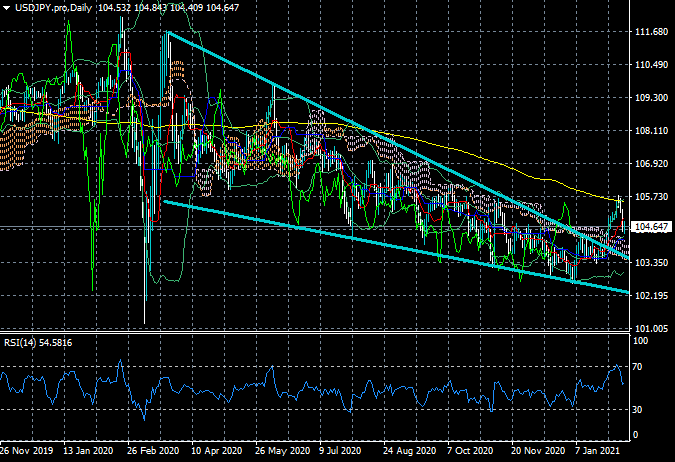Click the 108.110 price axis label
675x462 pixels.
coord(651,130)
